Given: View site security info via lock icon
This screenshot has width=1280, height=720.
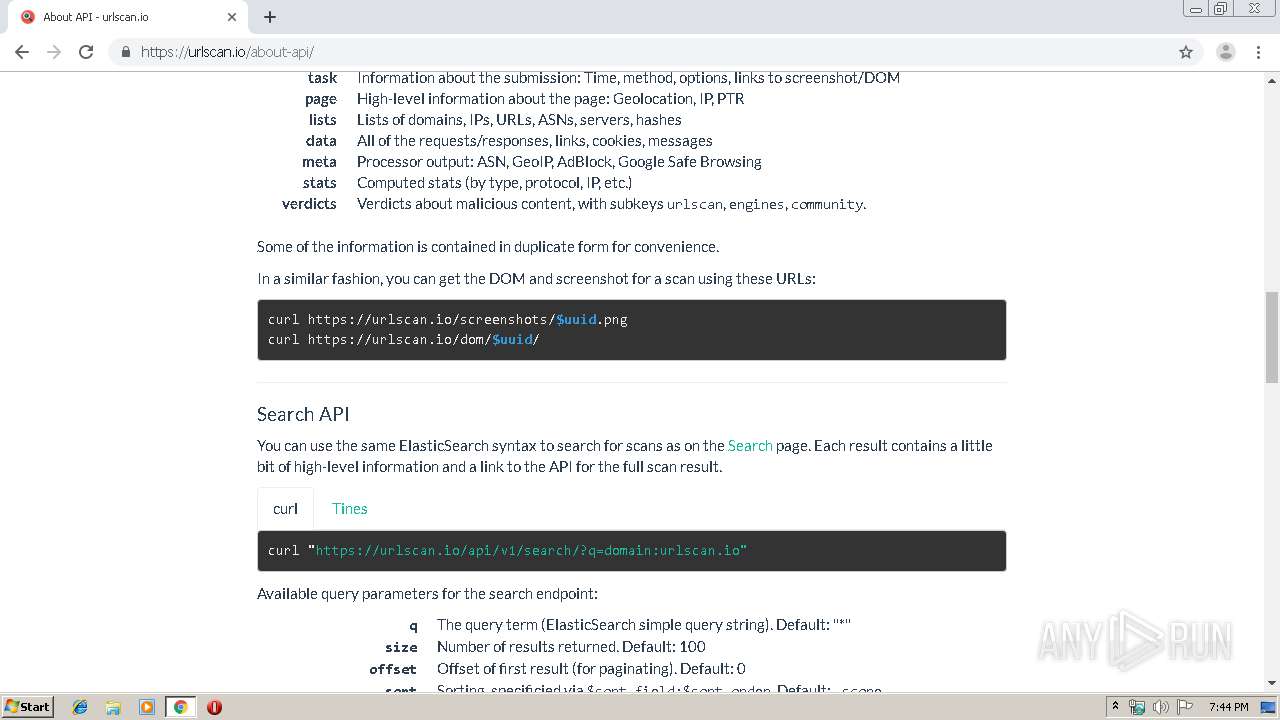Looking at the screenshot, I should click(x=125, y=52).
